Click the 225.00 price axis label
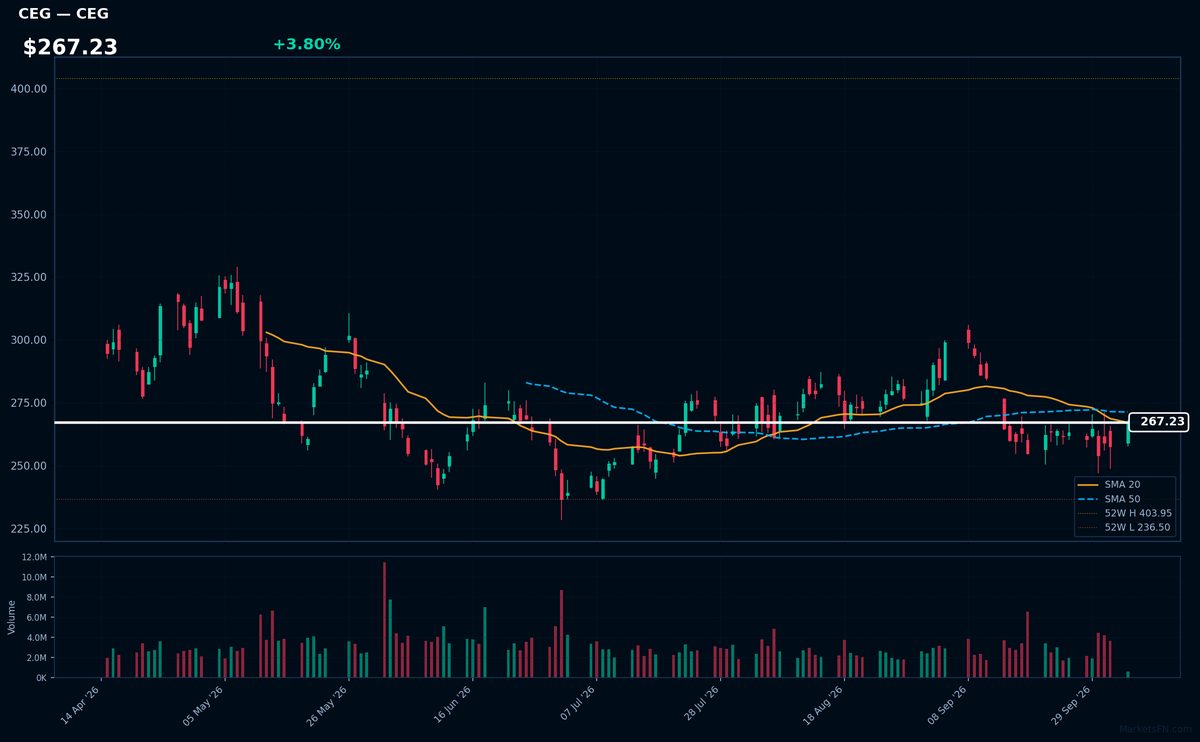 (30, 529)
